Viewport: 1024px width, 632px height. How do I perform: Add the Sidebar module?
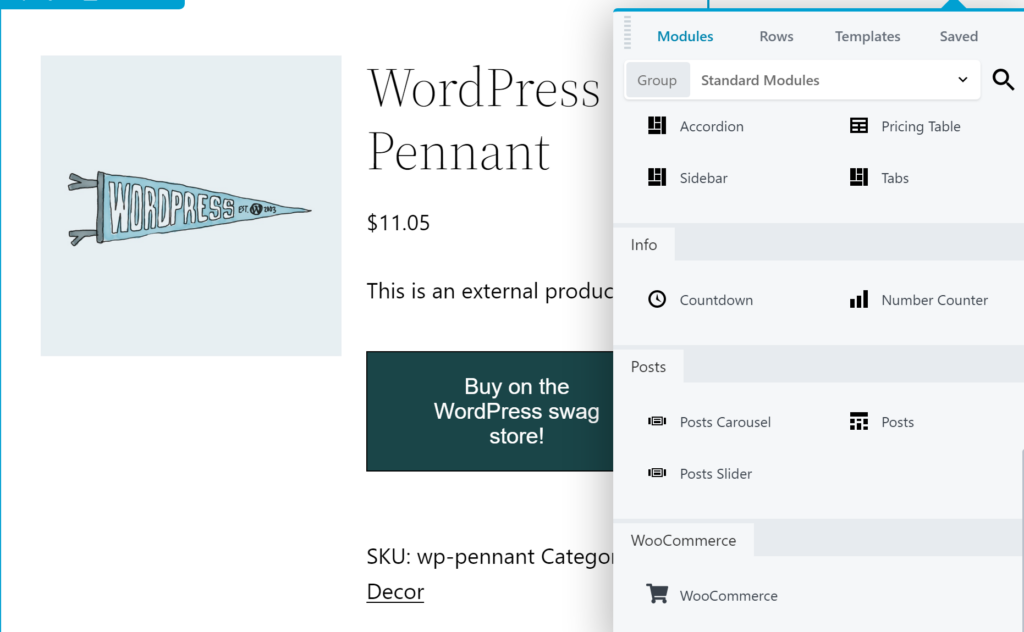coord(703,177)
